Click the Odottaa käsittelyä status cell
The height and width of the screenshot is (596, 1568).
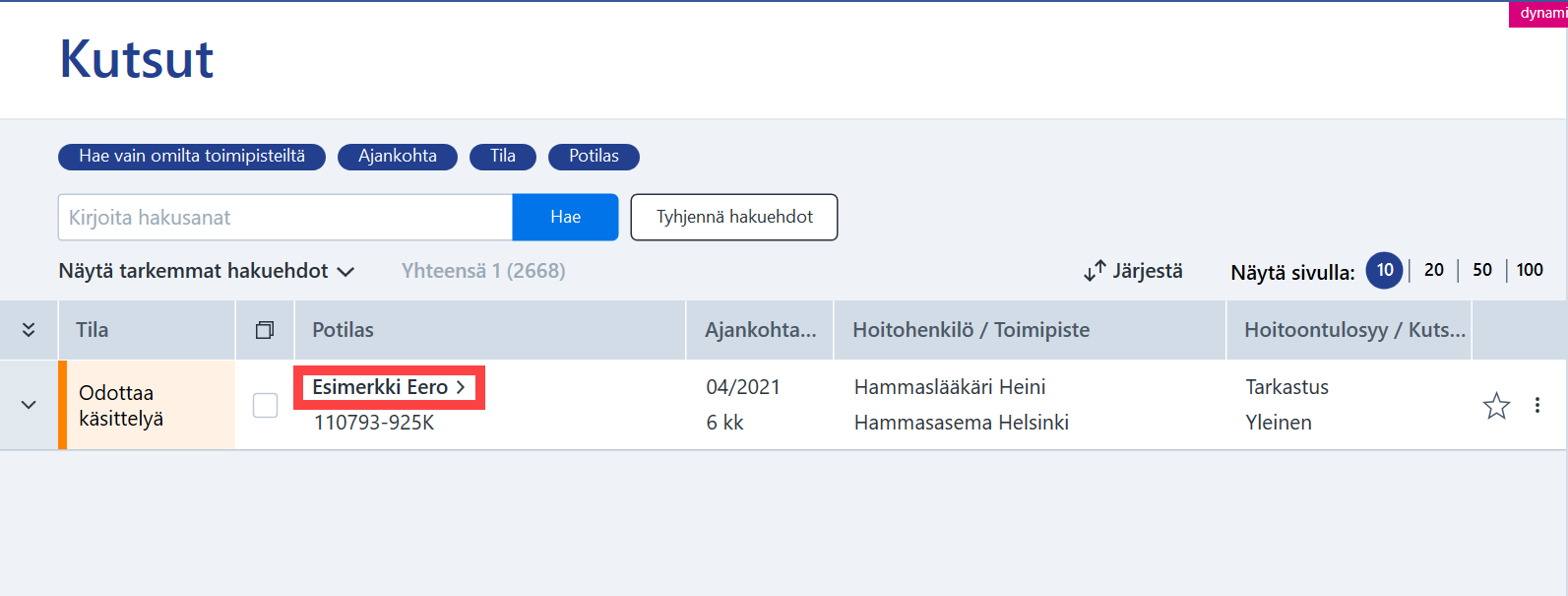(147, 405)
